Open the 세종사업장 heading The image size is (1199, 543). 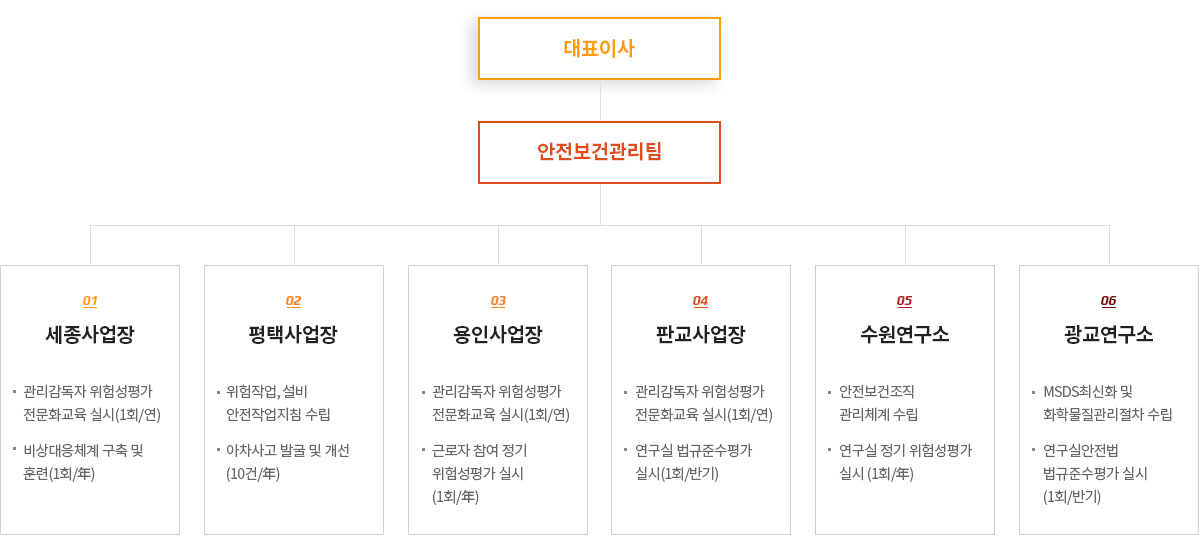pos(90,335)
